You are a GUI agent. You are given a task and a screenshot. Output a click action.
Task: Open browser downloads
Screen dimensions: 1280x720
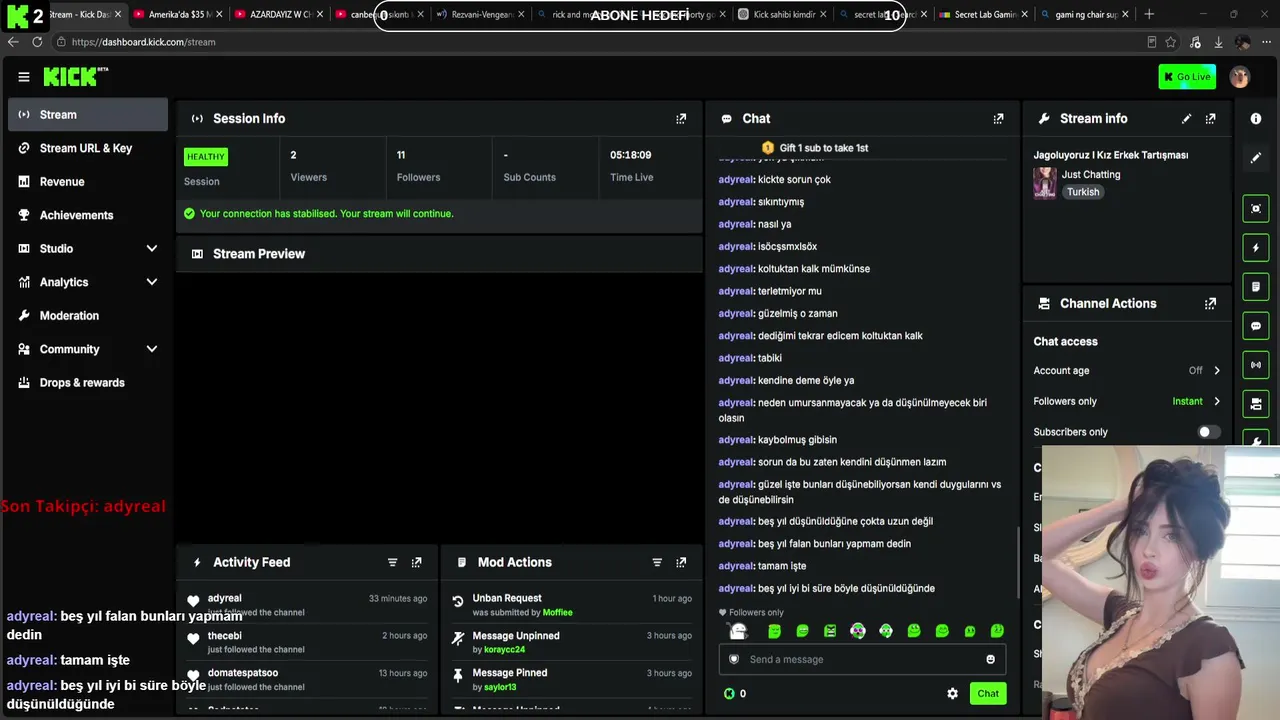pos(1218,42)
